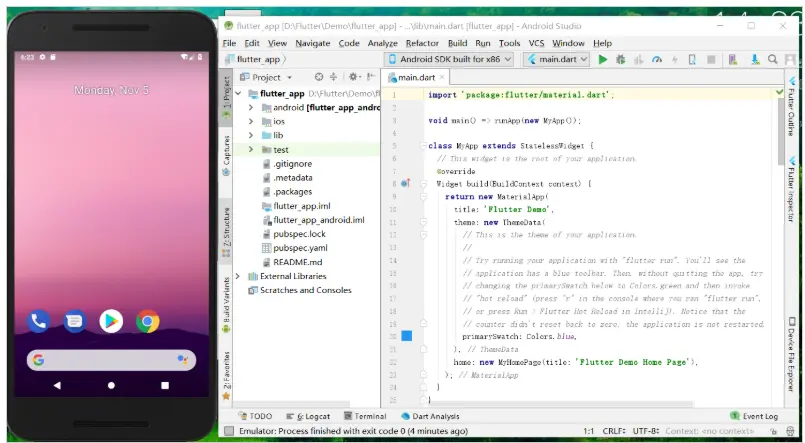Start debugging with the bug icon
805x443 pixels.
[621, 60]
